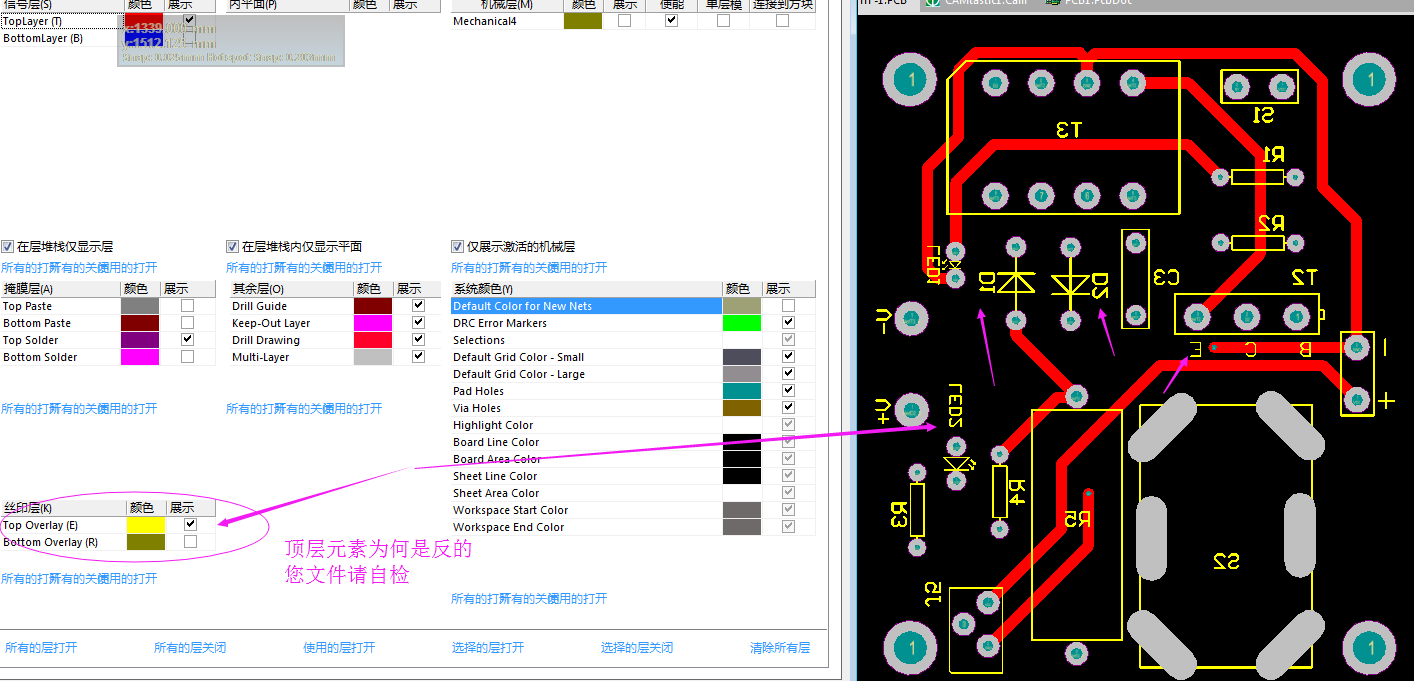
Task: Open the green DRC Error Markers swatch
Action: click(741, 323)
